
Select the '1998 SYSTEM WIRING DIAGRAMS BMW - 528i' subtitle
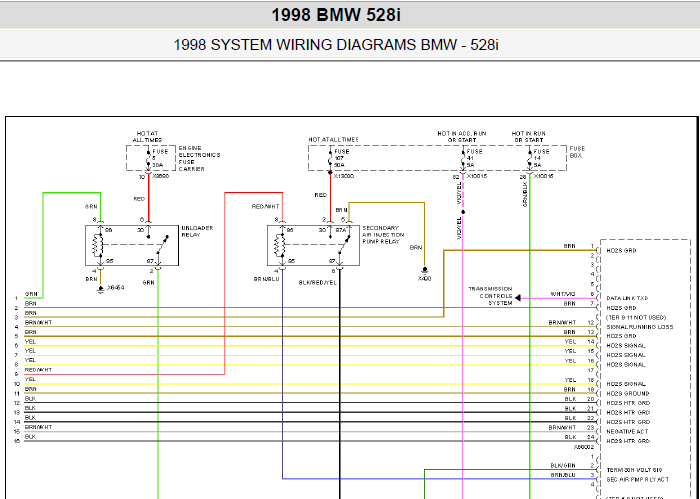336,45
